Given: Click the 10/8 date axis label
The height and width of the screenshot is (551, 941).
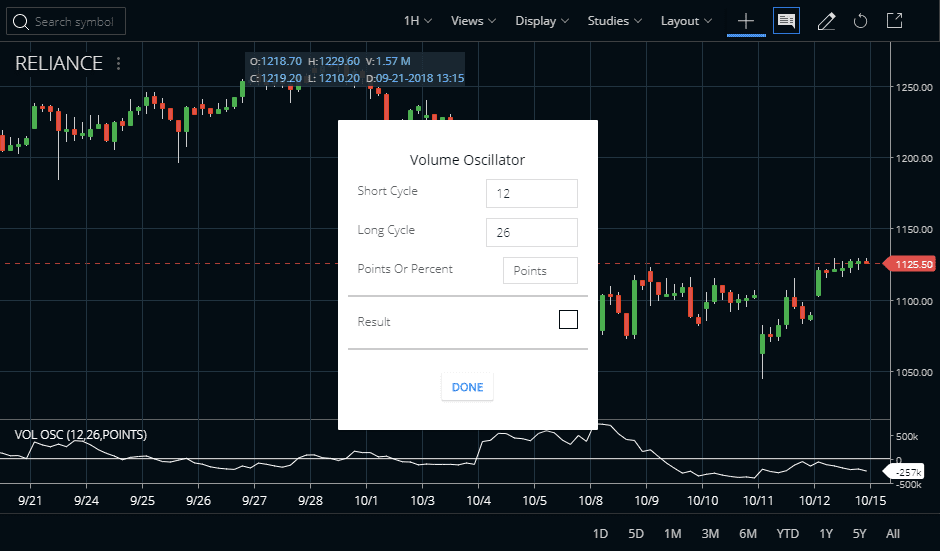Looking at the screenshot, I should point(591,501).
